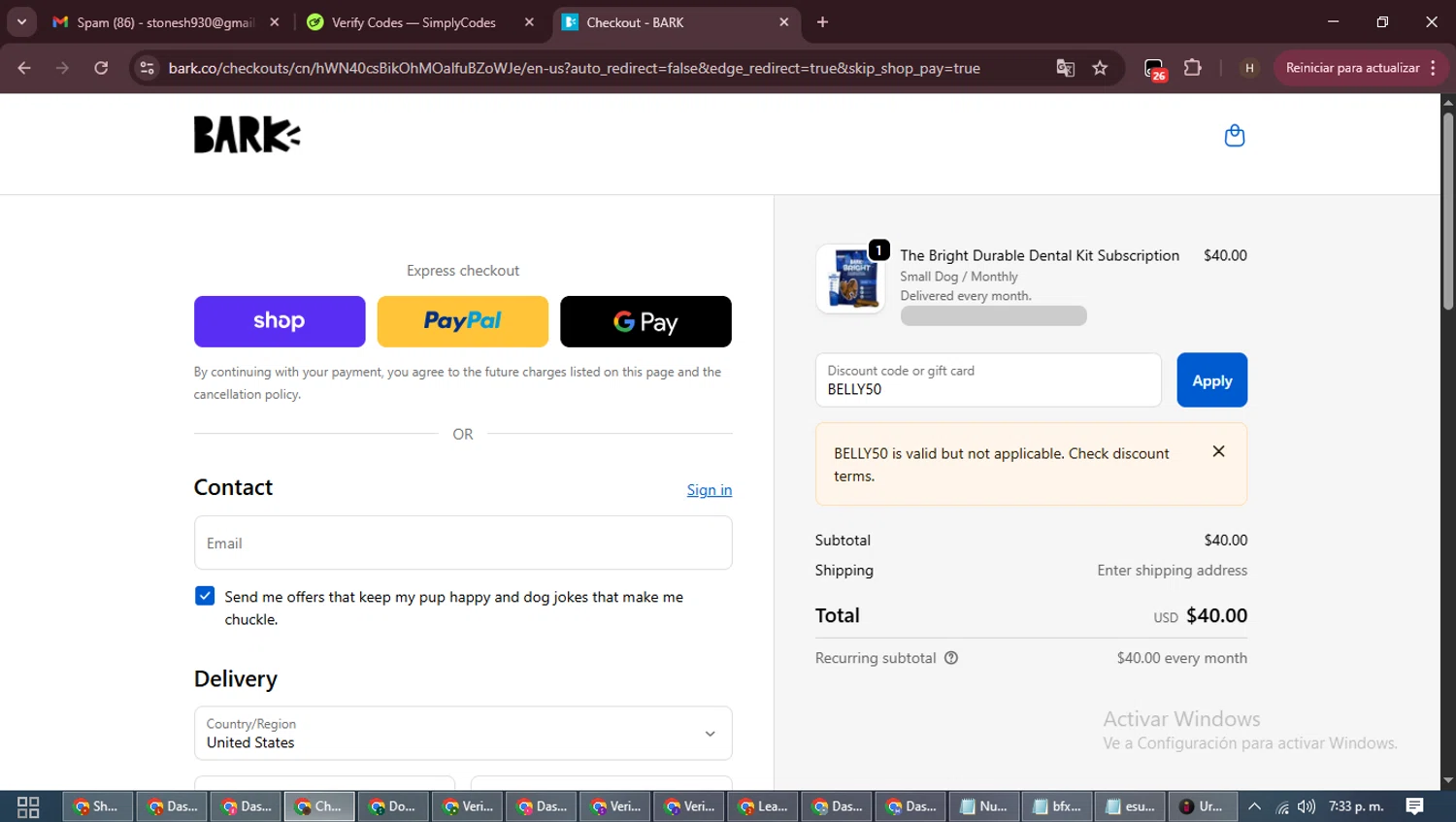Open site information icon in address bar

tap(147, 68)
